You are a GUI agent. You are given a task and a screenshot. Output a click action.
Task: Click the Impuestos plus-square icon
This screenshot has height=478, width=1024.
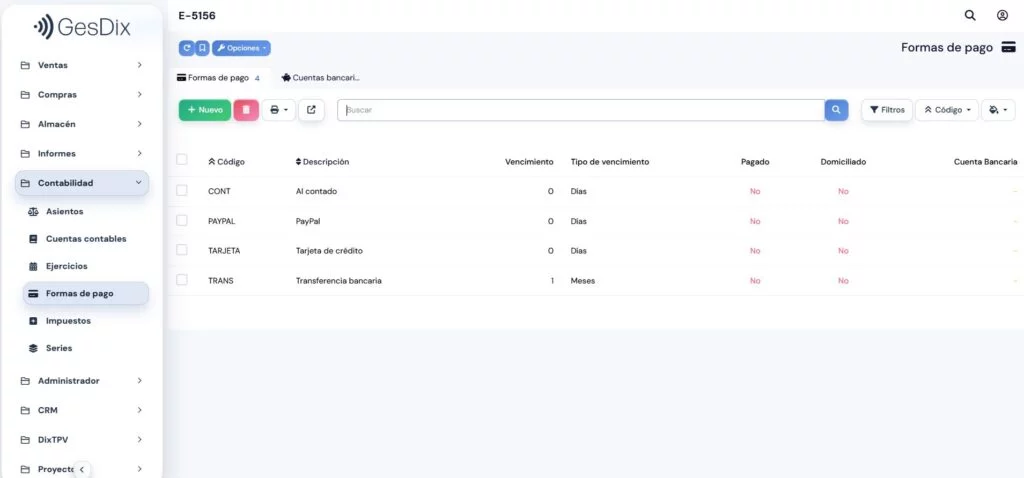click(x=33, y=321)
